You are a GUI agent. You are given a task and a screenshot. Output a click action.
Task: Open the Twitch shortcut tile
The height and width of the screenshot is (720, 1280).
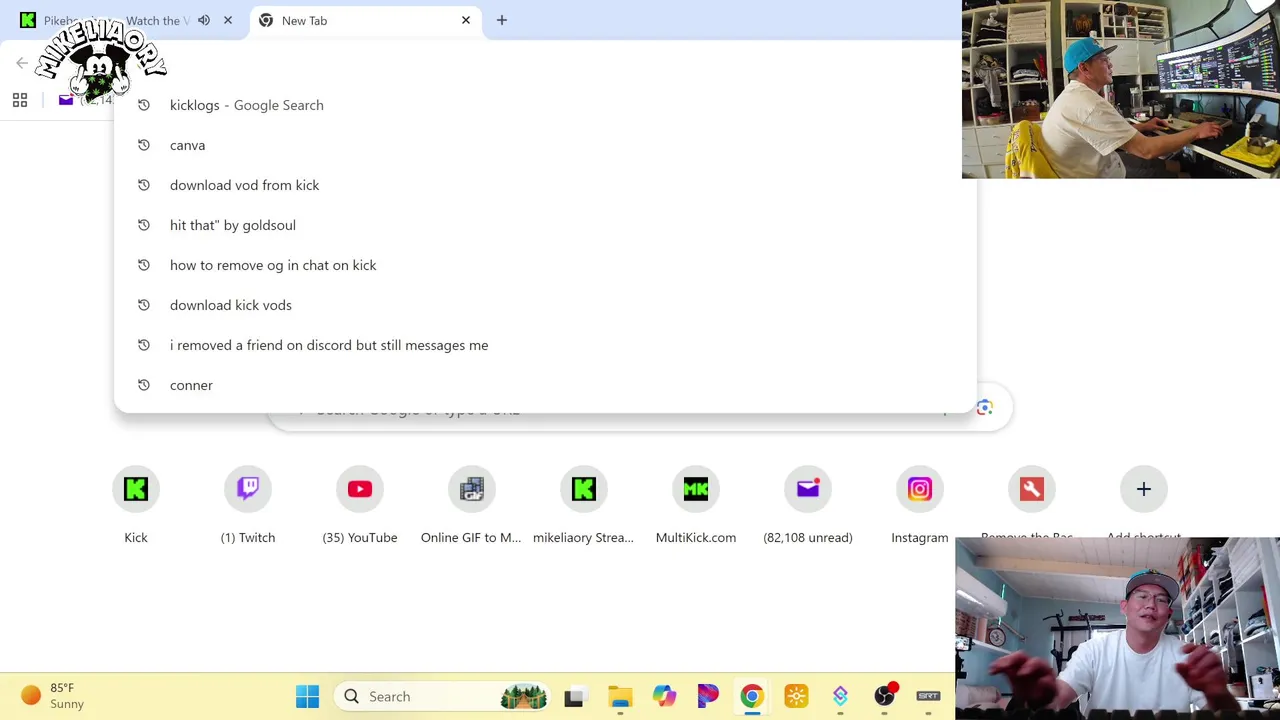[x=248, y=506]
